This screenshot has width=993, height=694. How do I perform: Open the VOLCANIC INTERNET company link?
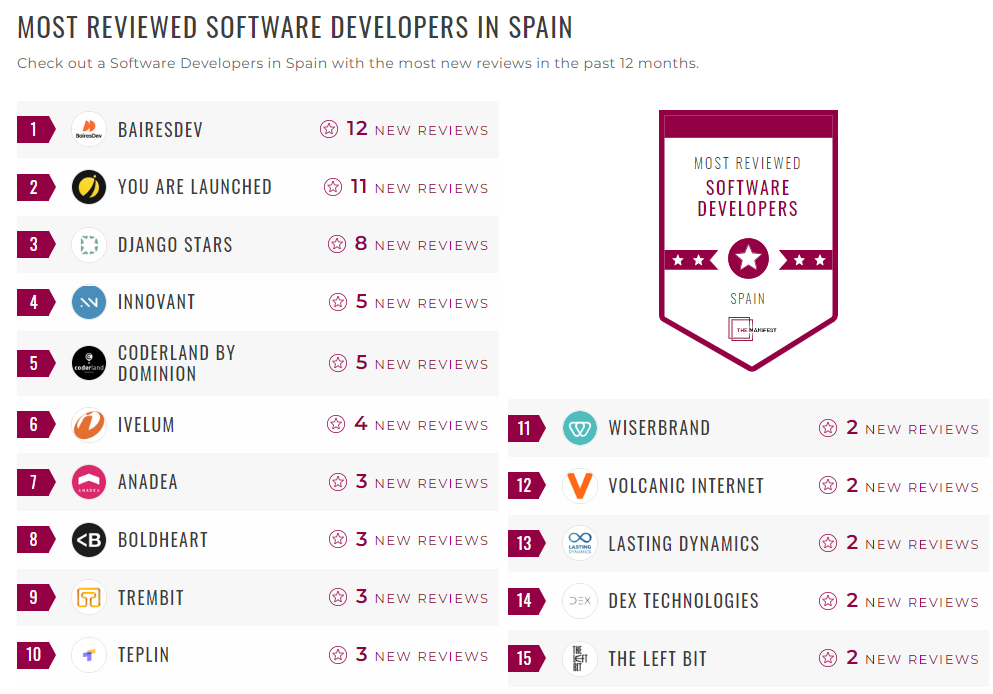(x=686, y=486)
